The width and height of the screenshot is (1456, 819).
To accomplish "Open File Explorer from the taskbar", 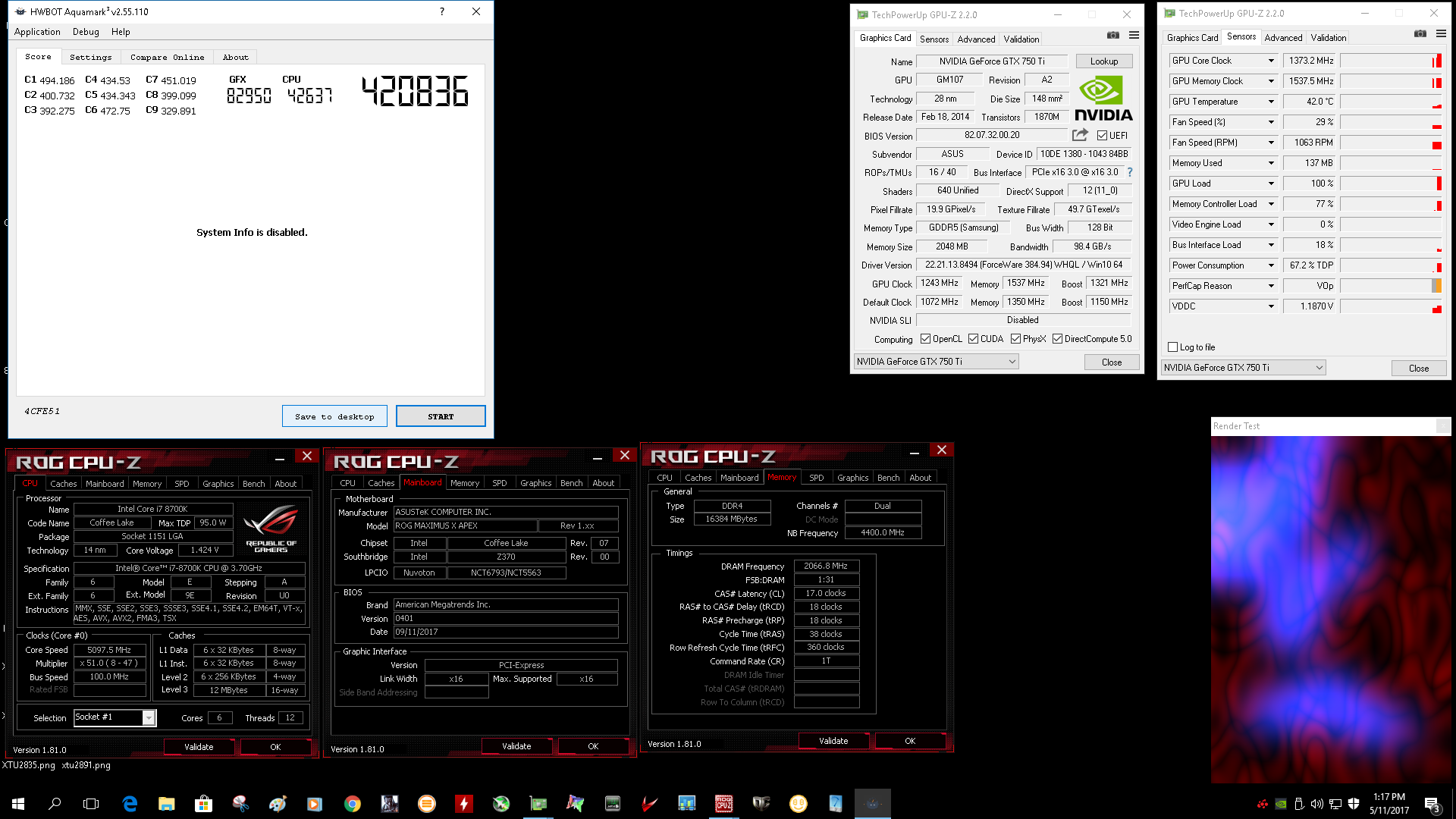I will tap(167, 804).
